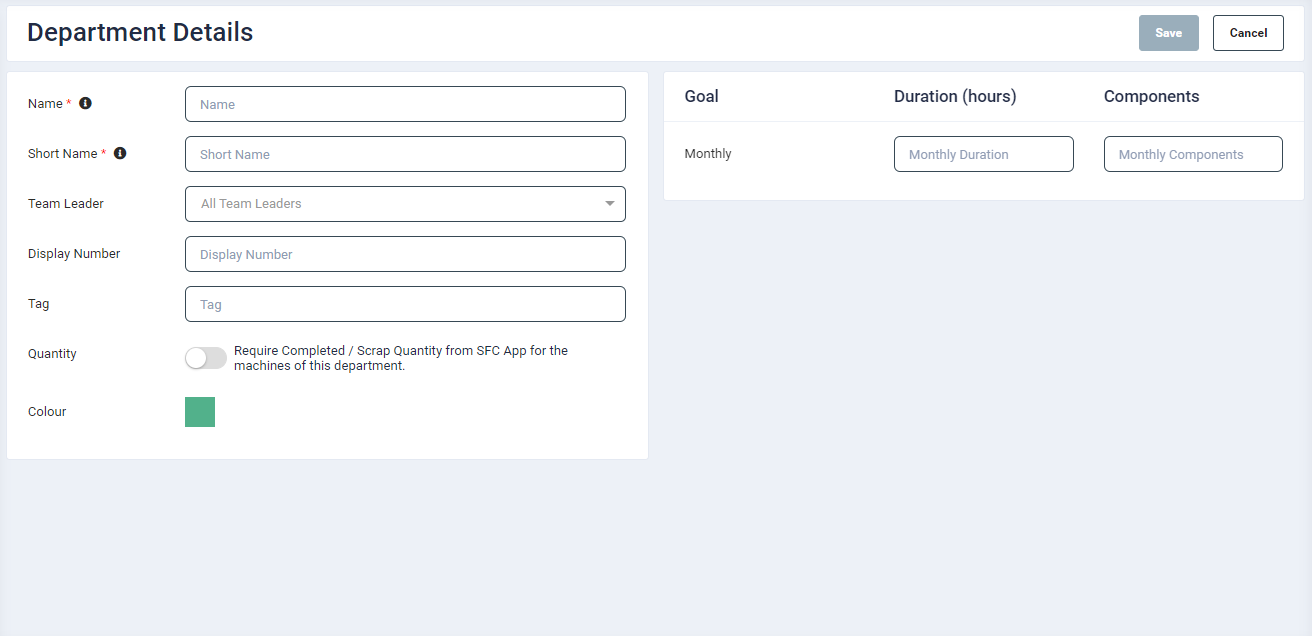Click the info icon beside Name
The width and height of the screenshot is (1312, 636).
click(x=85, y=103)
